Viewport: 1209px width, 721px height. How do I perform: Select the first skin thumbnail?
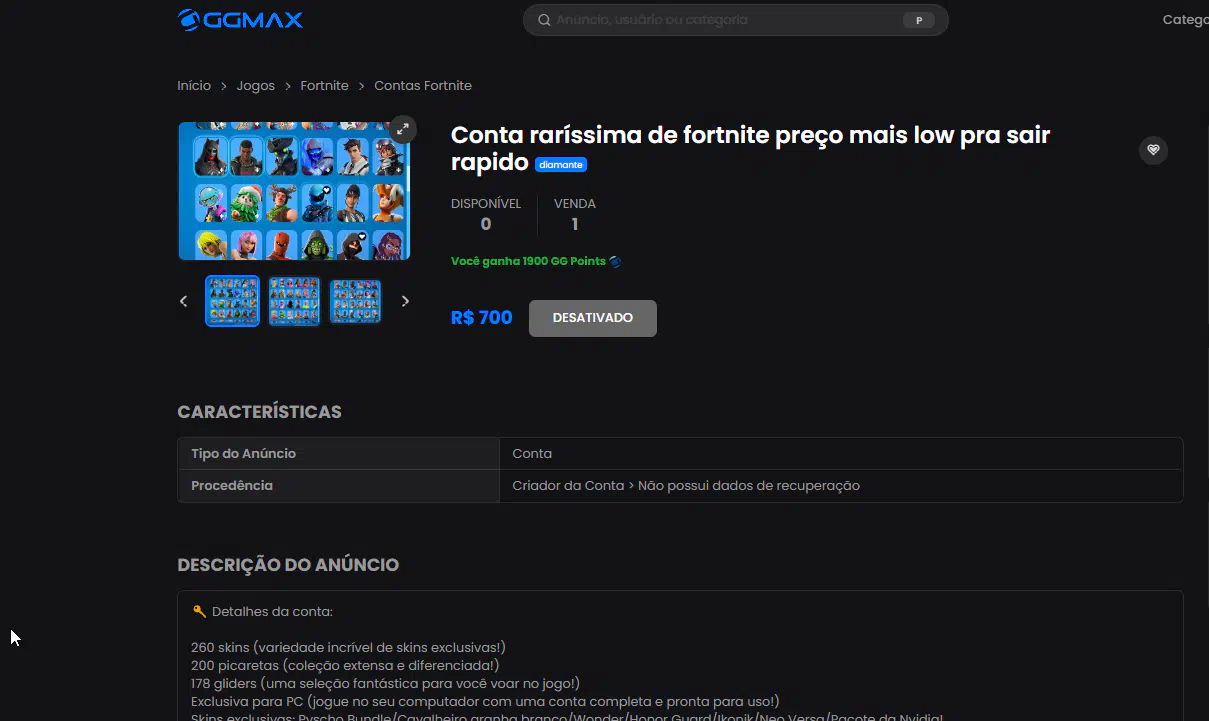pos(232,301)
